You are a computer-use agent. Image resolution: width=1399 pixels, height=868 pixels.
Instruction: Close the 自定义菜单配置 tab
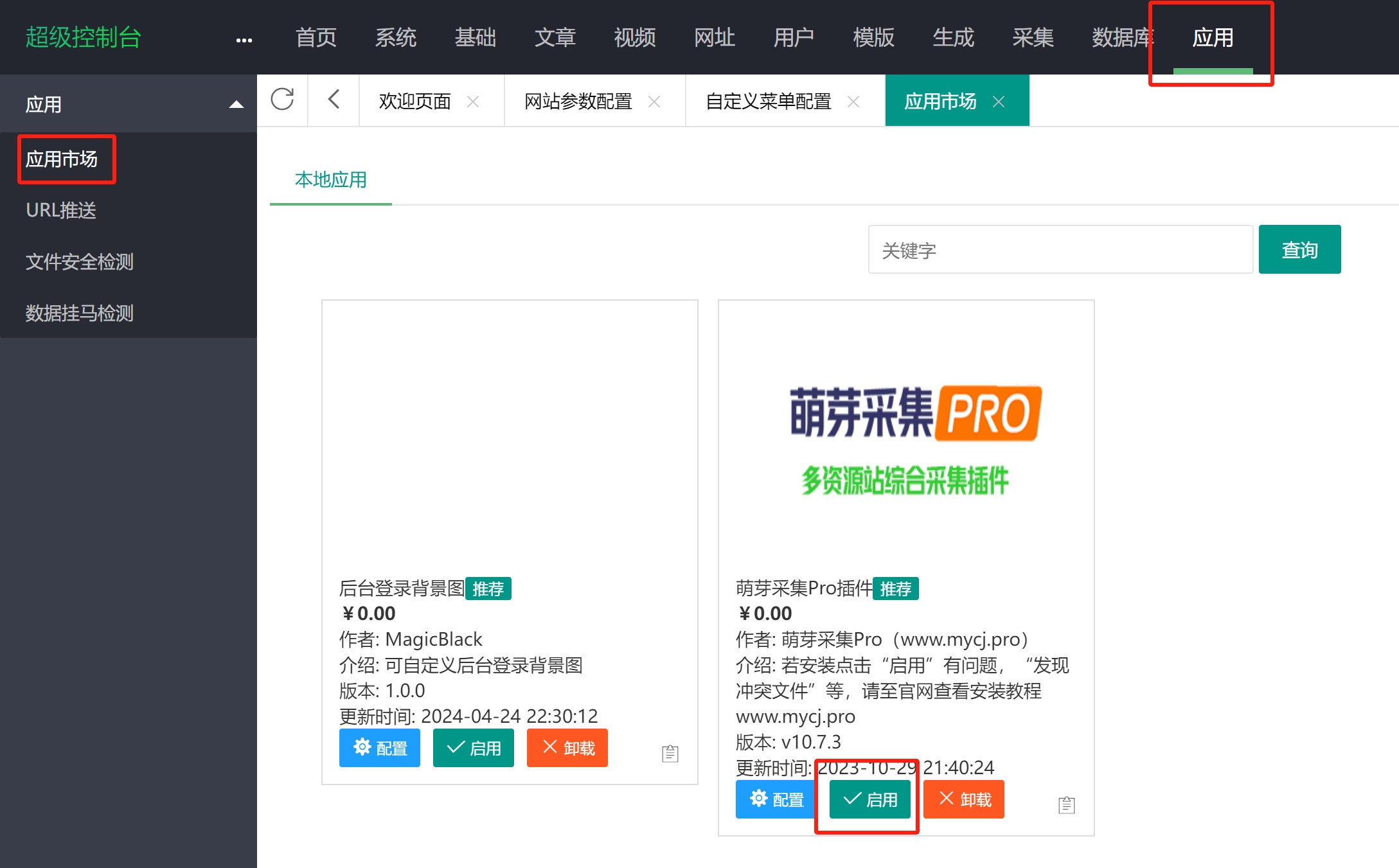[x=853, y=102]
